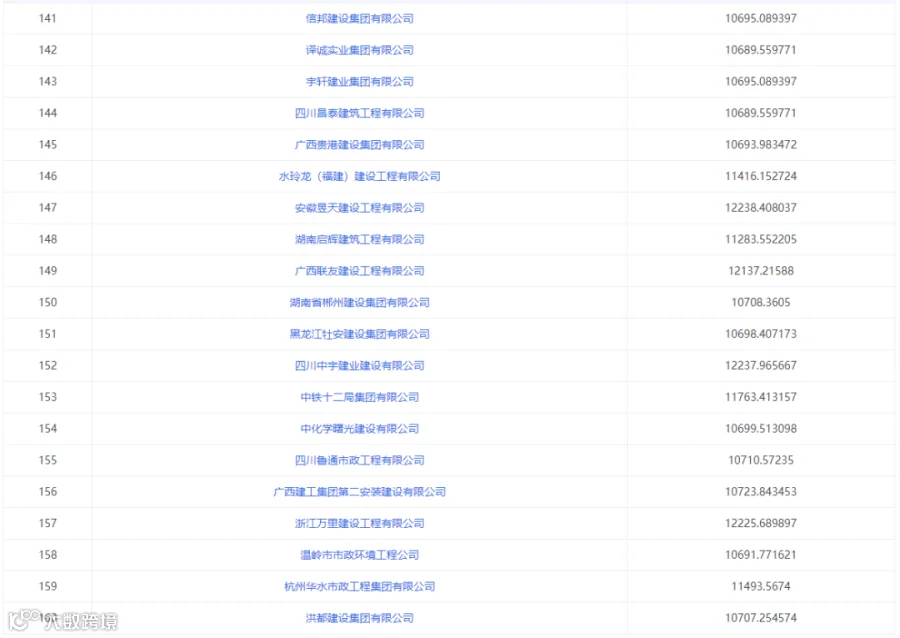
Task: Select row number 148
Action: click(48, 239)
